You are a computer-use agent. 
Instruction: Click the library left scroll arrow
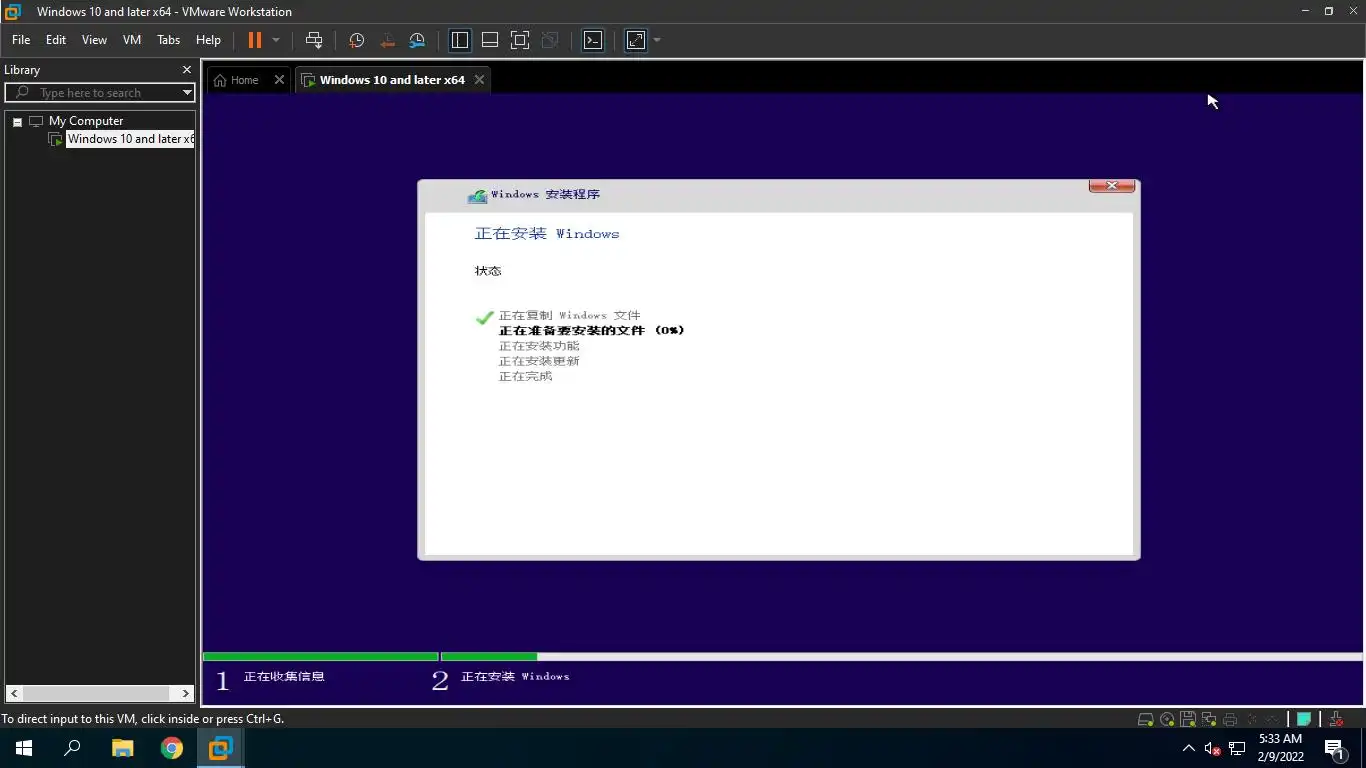tap(13, 693)
